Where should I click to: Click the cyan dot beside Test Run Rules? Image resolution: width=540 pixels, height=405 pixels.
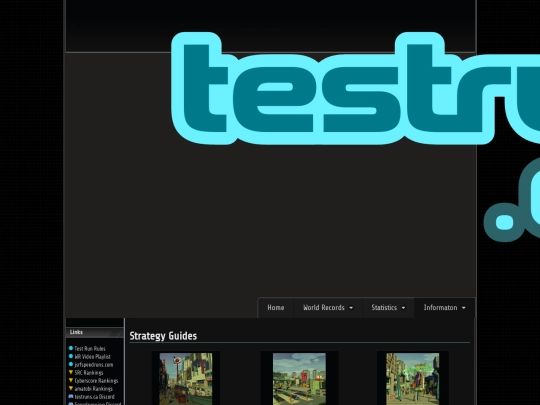coord(71,348)
